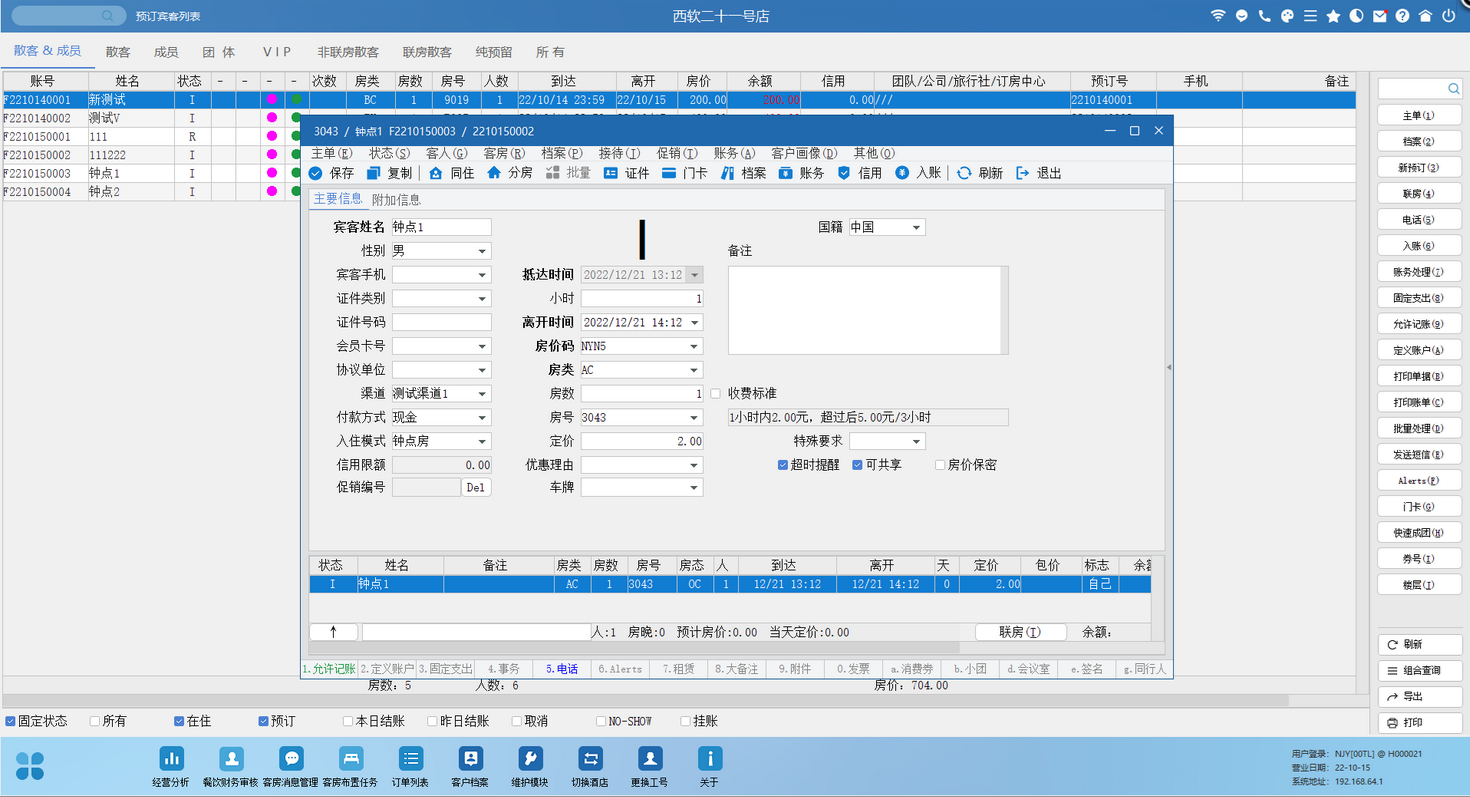Open 档案 profile in the dialog toolbar

727,173
